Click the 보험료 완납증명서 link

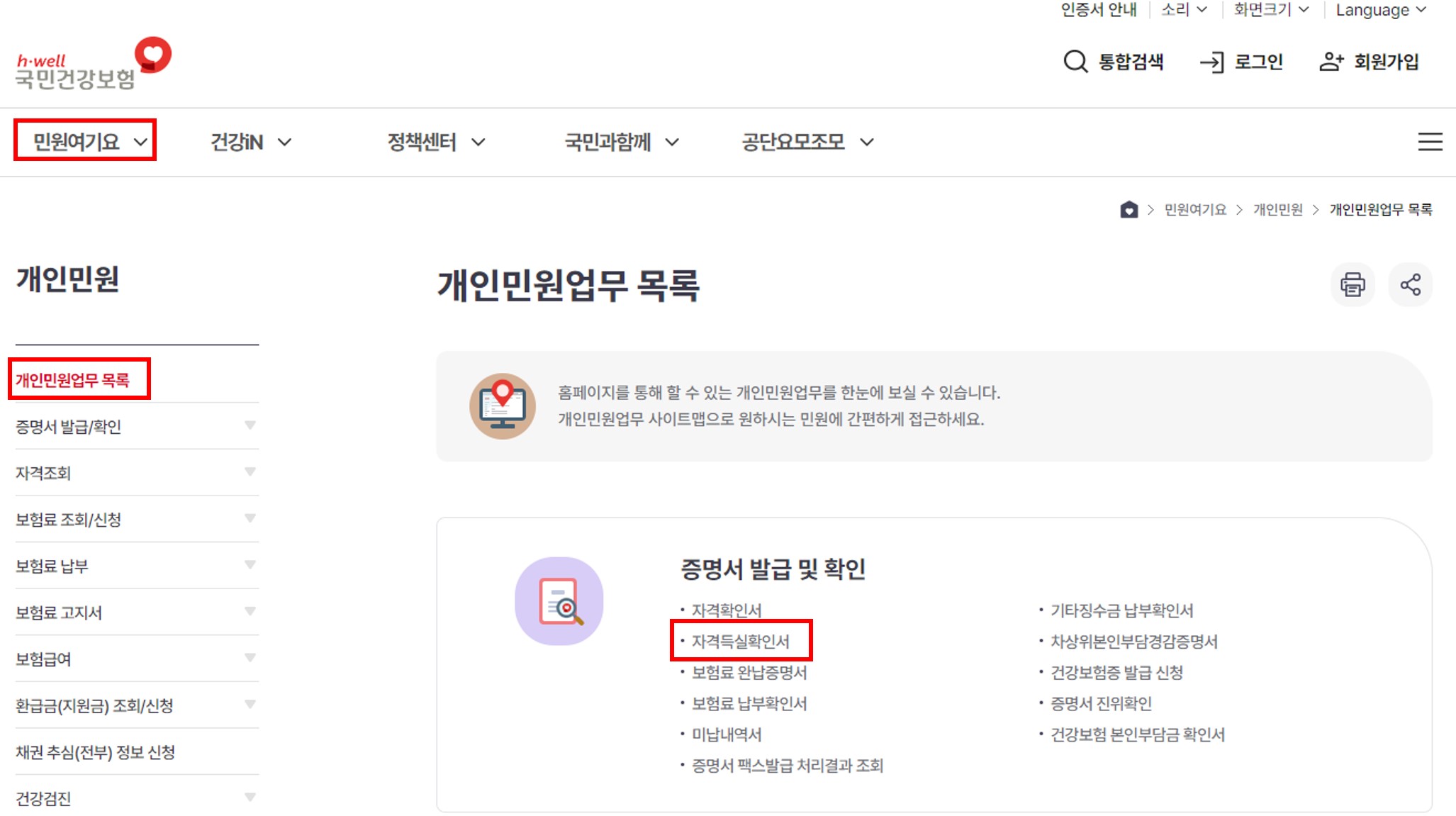click(749, 673)
